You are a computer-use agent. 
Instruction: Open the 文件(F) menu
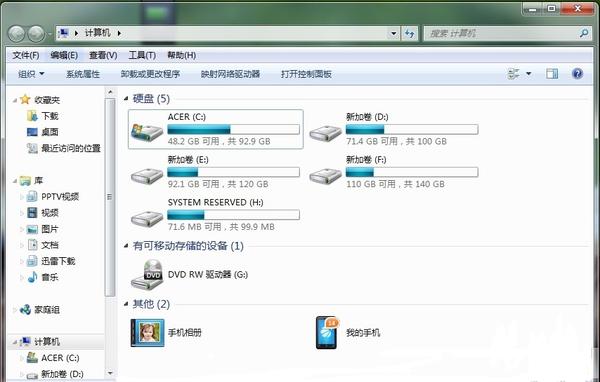[26, 56]
